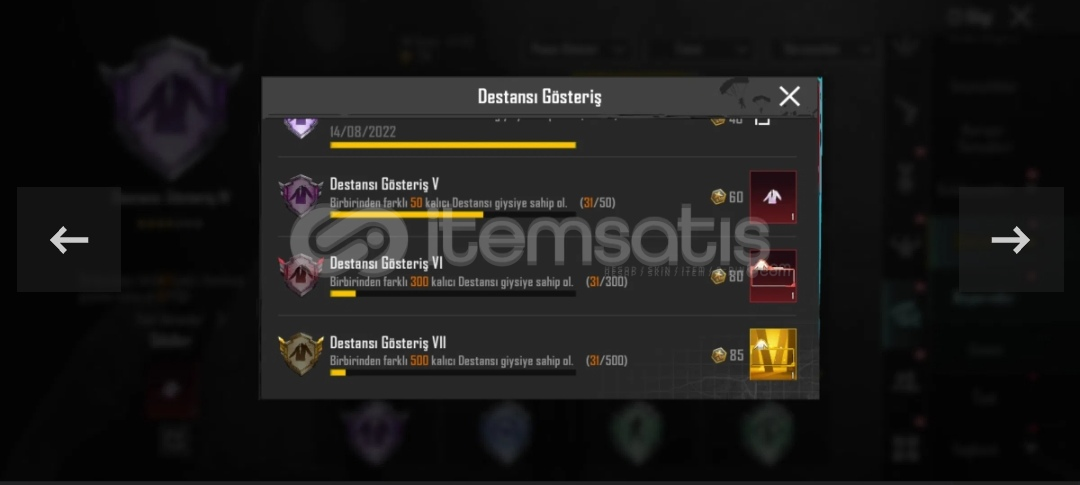Open the red crate reward for level VI
The height and width of the screenshot is (485, 1080).
click(773, 276)
